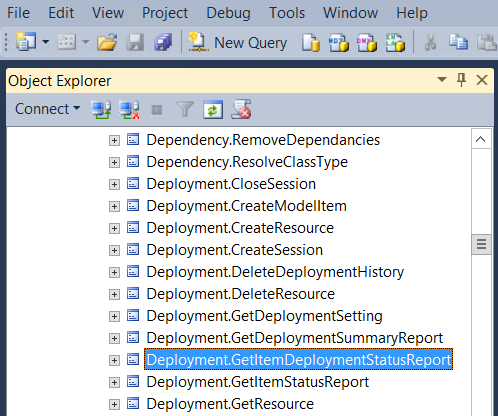Viewport: 498px width, 416px height.
Task: Click the Analysis Services MDX Query icon
Action: [339, 43]
